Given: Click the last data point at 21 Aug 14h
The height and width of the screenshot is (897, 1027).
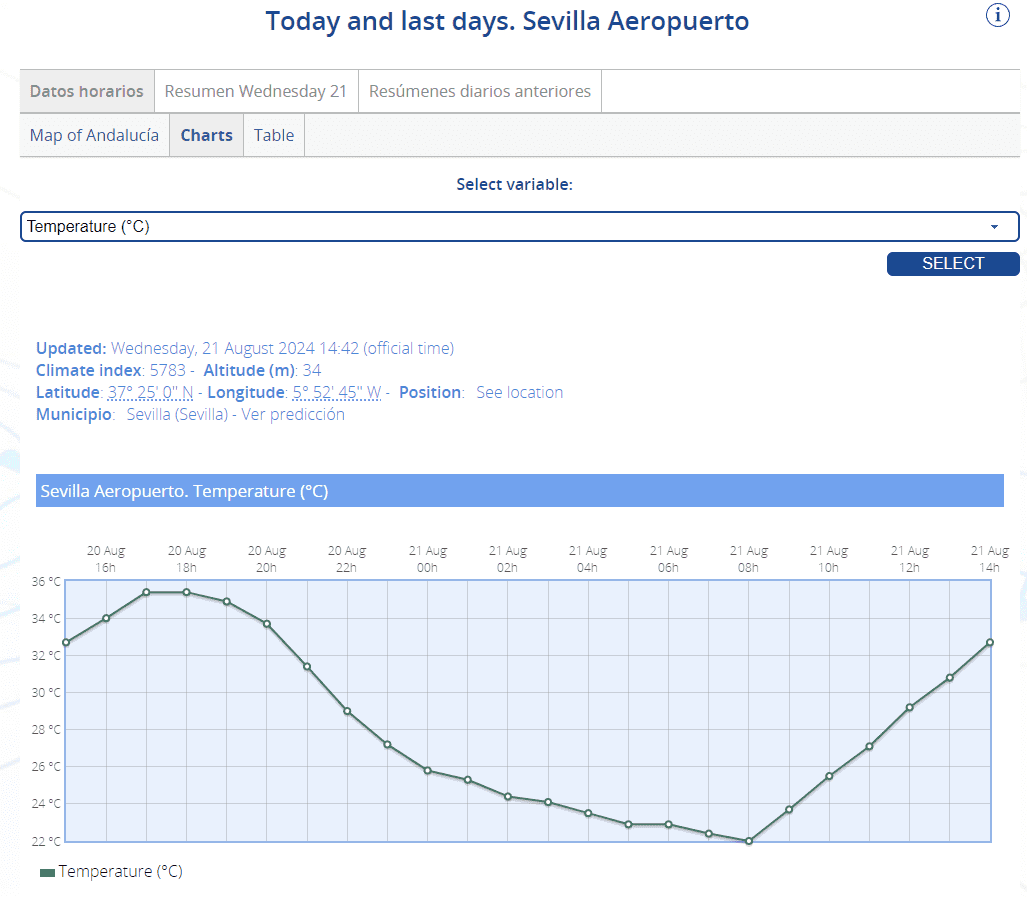Looking at the screenshot, I should coord(990,642).
